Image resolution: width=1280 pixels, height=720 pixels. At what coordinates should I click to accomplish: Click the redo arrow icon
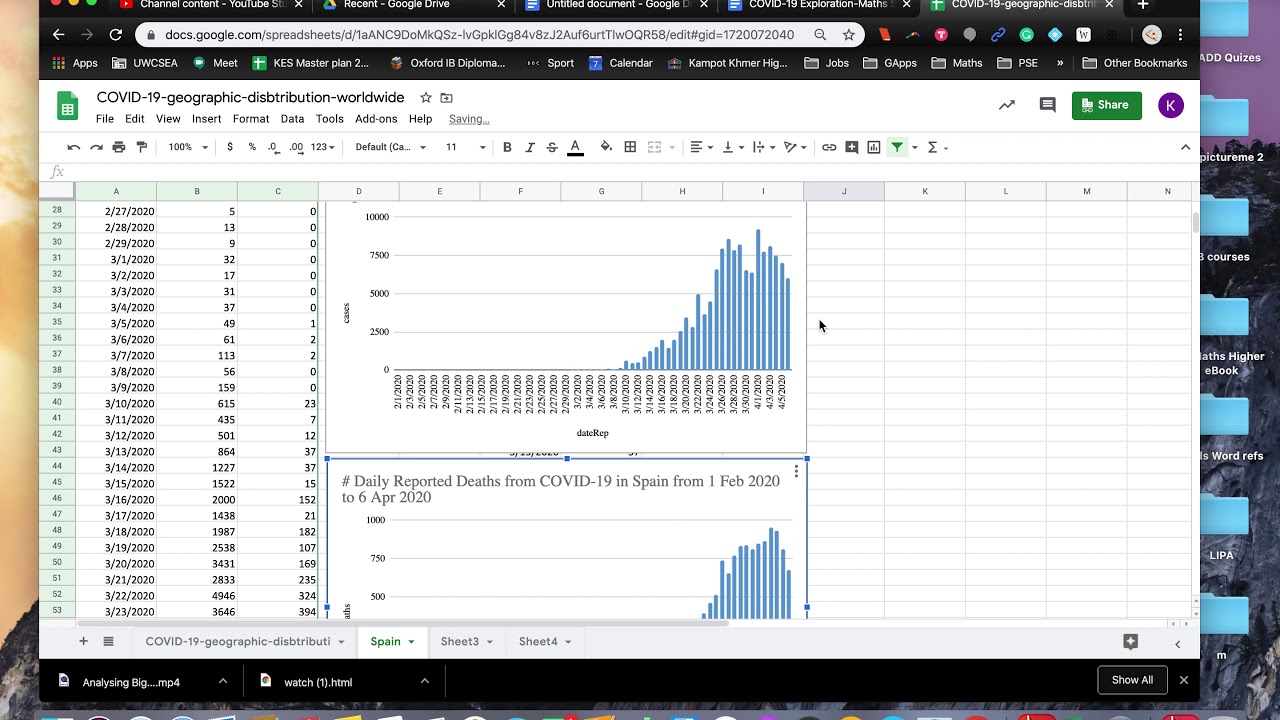pyautogui.click(x=96, y=147)
